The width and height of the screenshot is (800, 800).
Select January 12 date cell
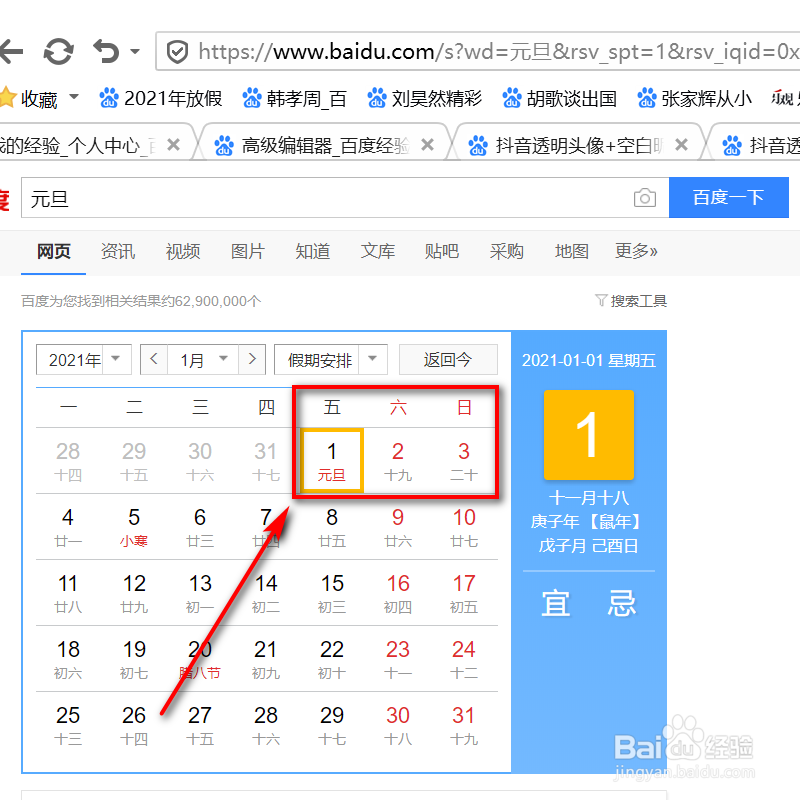click(134, 593)
